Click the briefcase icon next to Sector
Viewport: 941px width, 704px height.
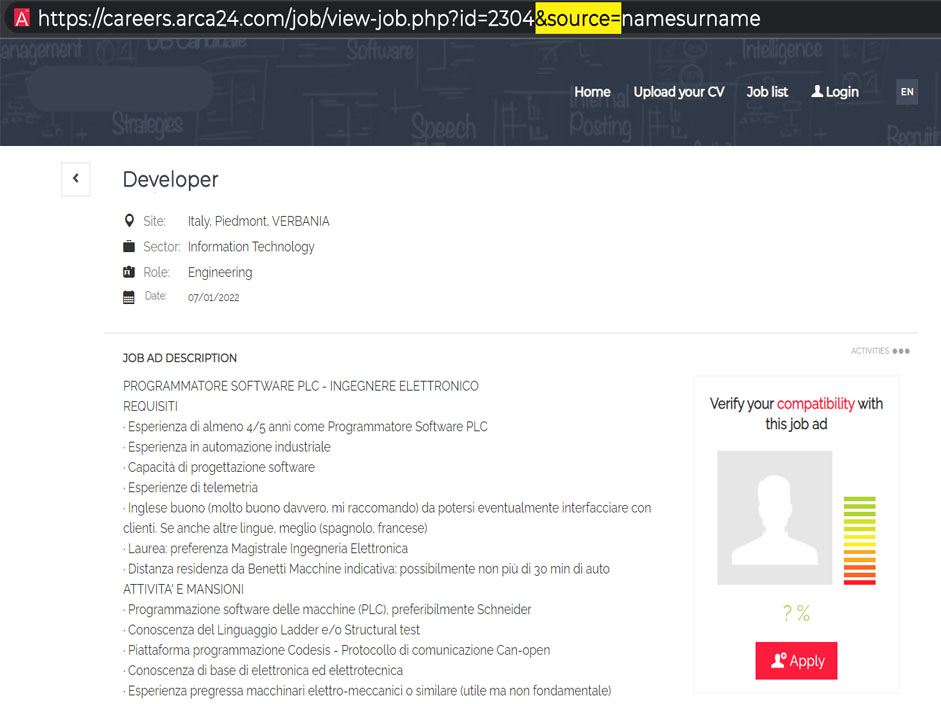(x=130, y=246)
